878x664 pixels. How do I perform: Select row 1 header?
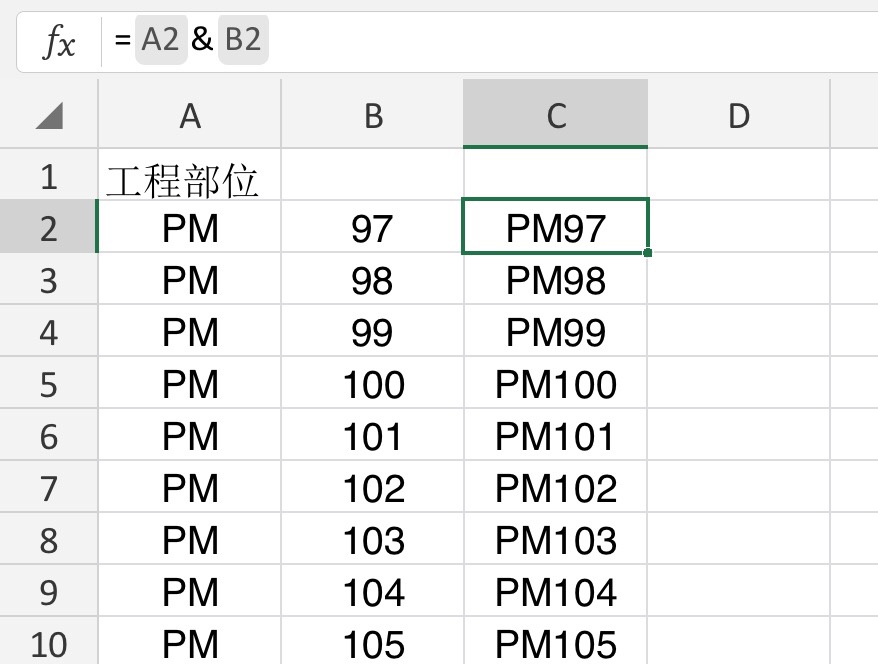pos(49,177)
